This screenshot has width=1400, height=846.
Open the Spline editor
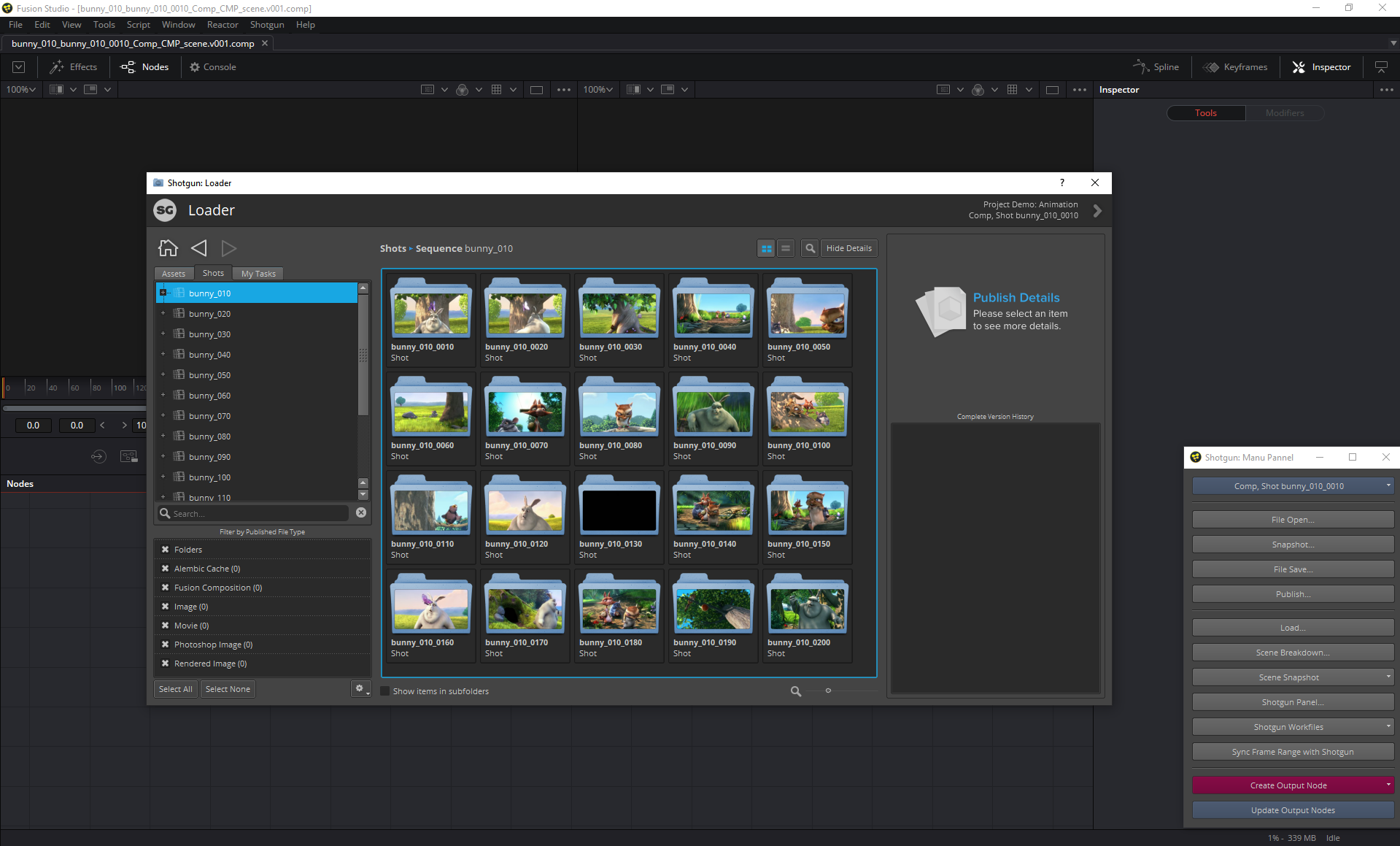pos(1156,67)
